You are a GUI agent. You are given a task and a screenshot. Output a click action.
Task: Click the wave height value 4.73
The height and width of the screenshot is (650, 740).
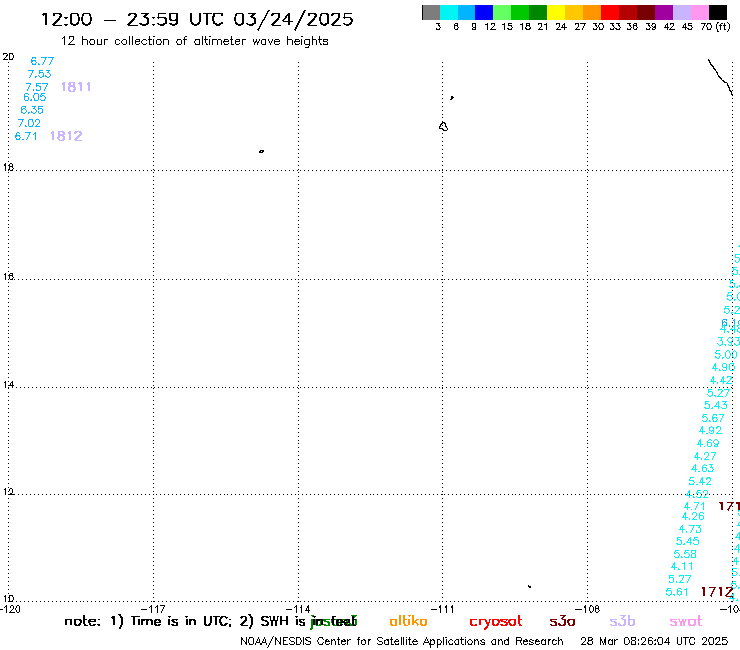click(x=690, y=529)
